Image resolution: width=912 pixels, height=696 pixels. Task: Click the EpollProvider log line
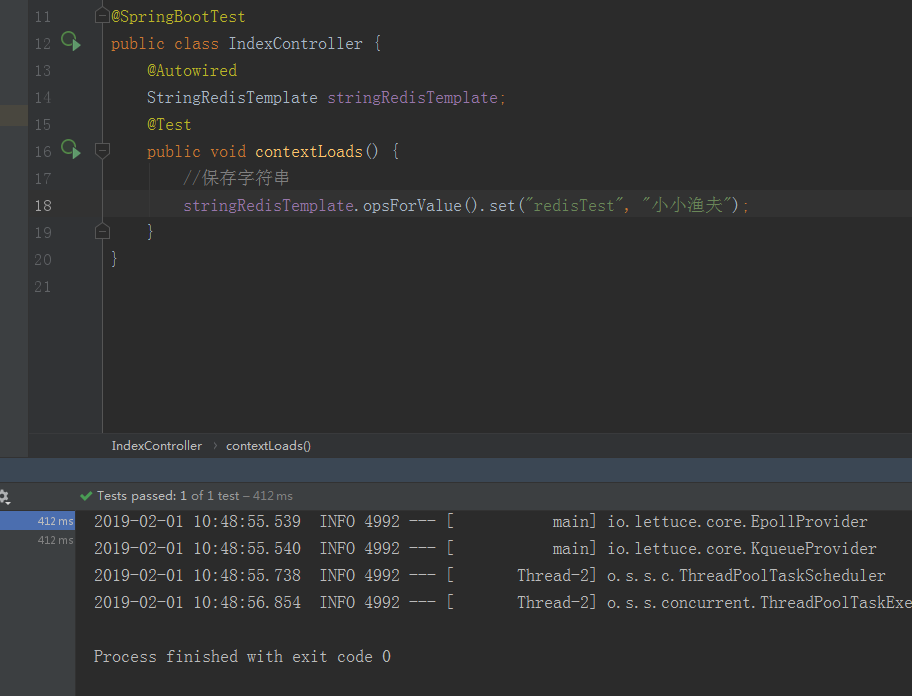coord(480,522)
